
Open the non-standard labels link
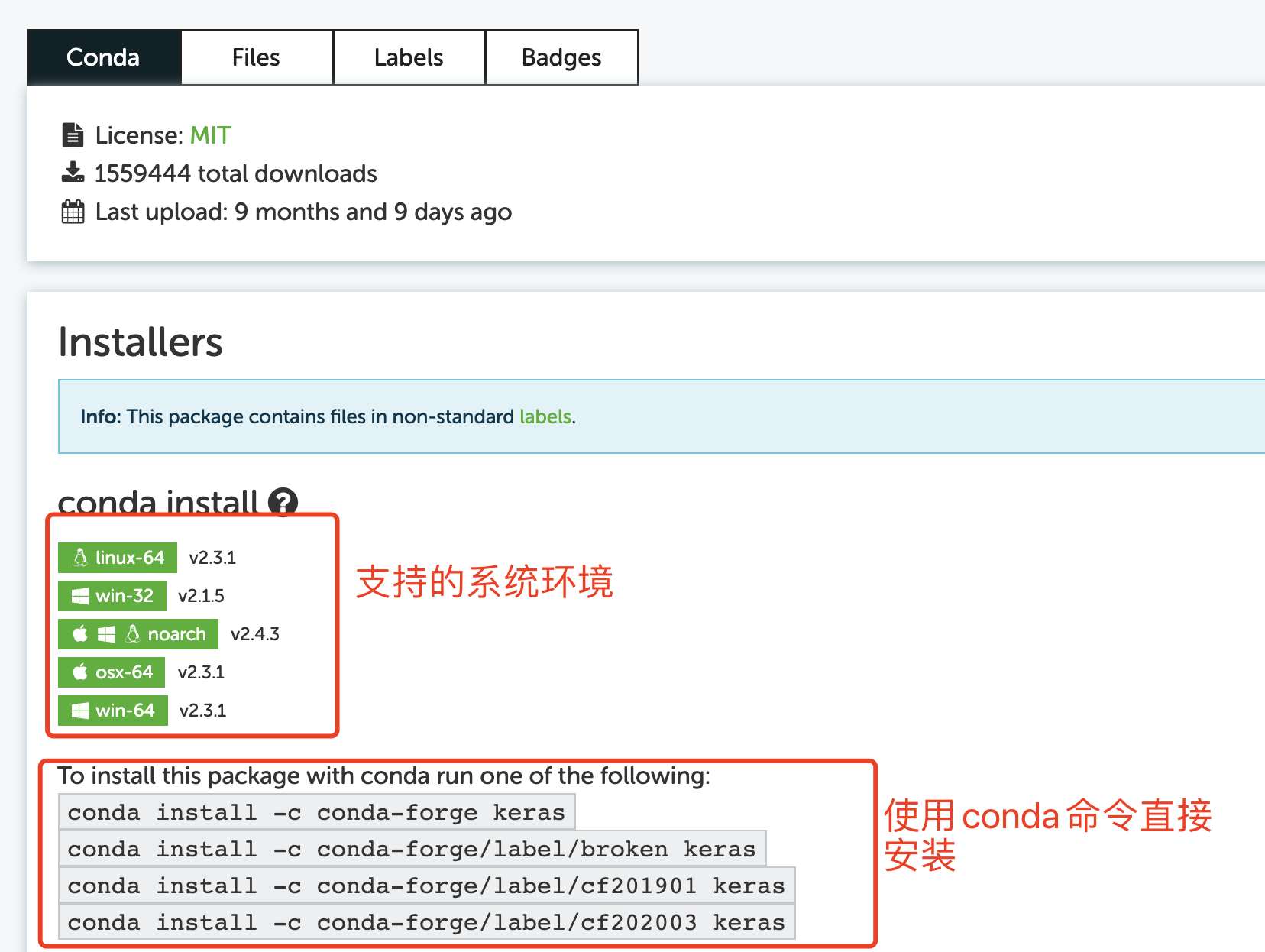point(545,416)
